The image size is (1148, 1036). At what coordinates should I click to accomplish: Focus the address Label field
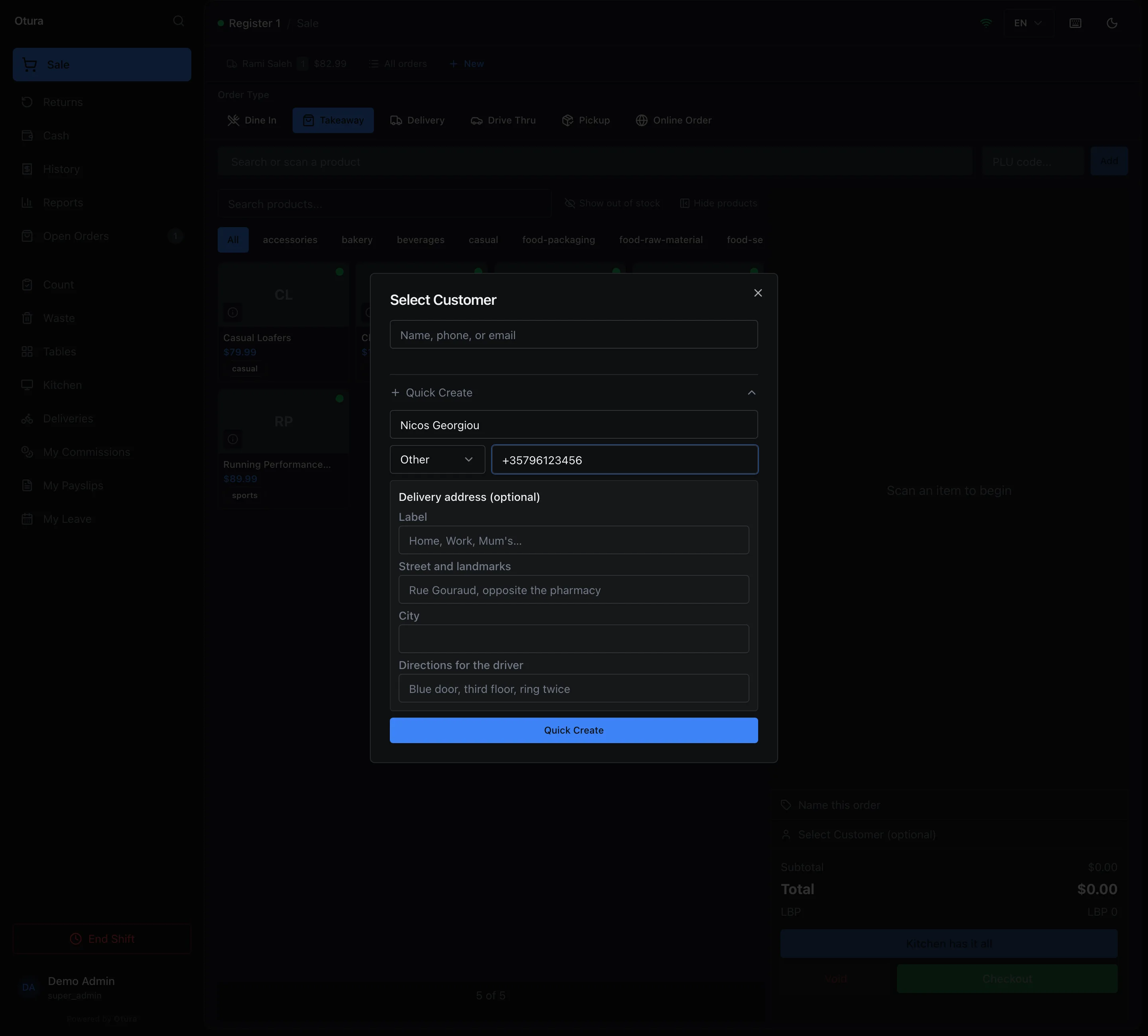(x=574, y=540)
